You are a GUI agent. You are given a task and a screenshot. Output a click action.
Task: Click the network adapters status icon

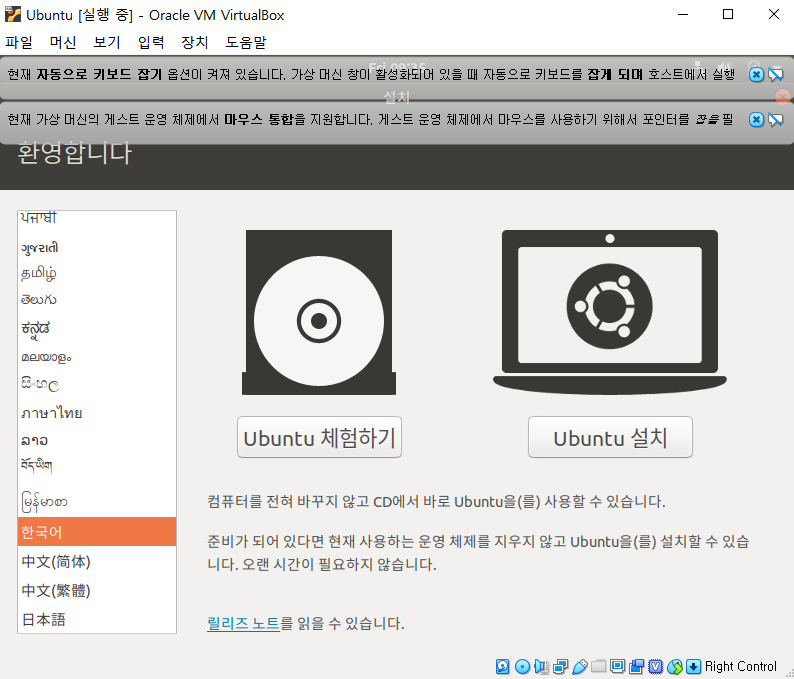point(561,666)
